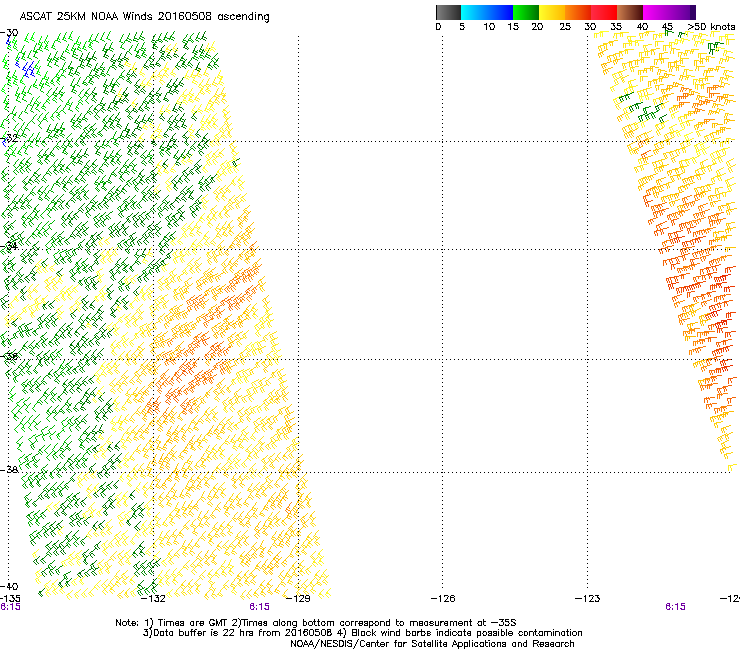Click the '0' label under the color bar
The image size is (740, 650).
click(x=438, y=27)
